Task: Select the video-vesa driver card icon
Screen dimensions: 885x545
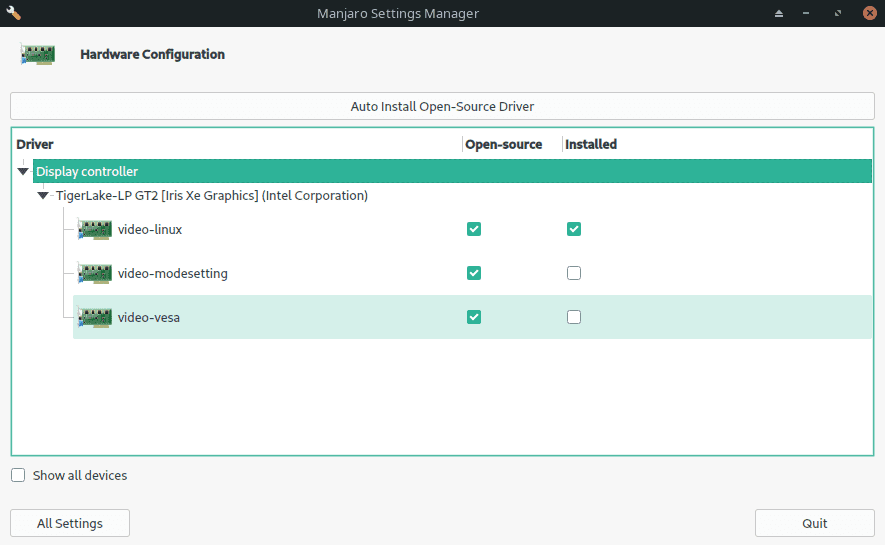Action: click(x=94, y=318)
